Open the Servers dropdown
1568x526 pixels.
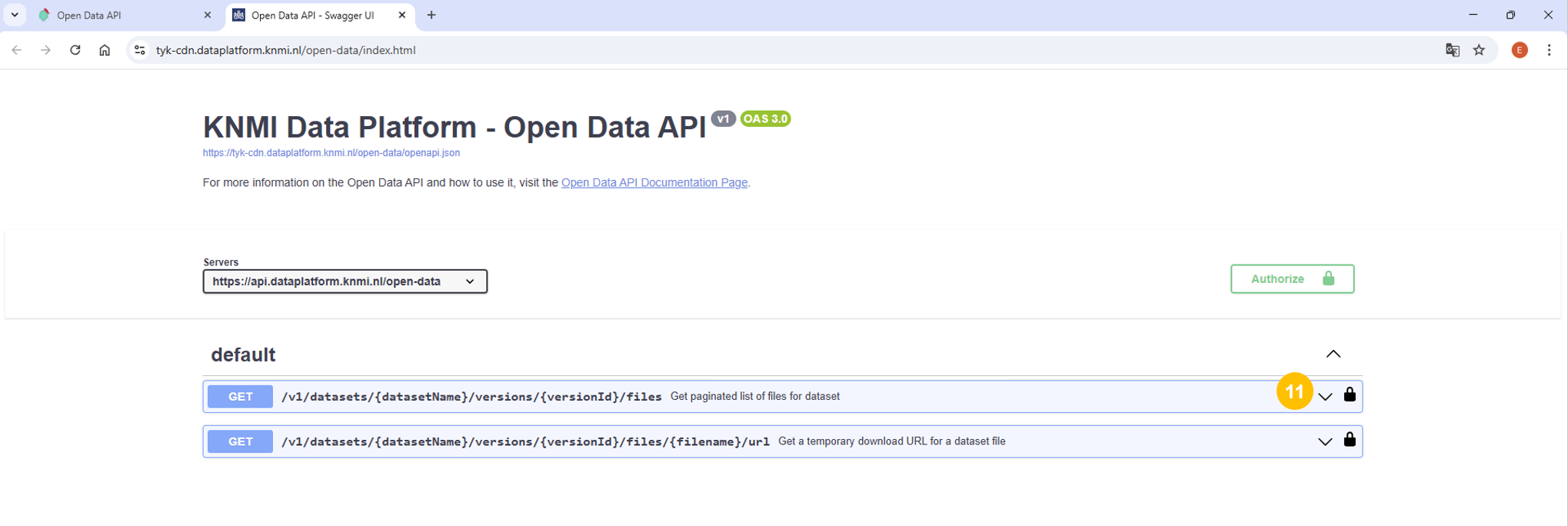click(345, 281)
